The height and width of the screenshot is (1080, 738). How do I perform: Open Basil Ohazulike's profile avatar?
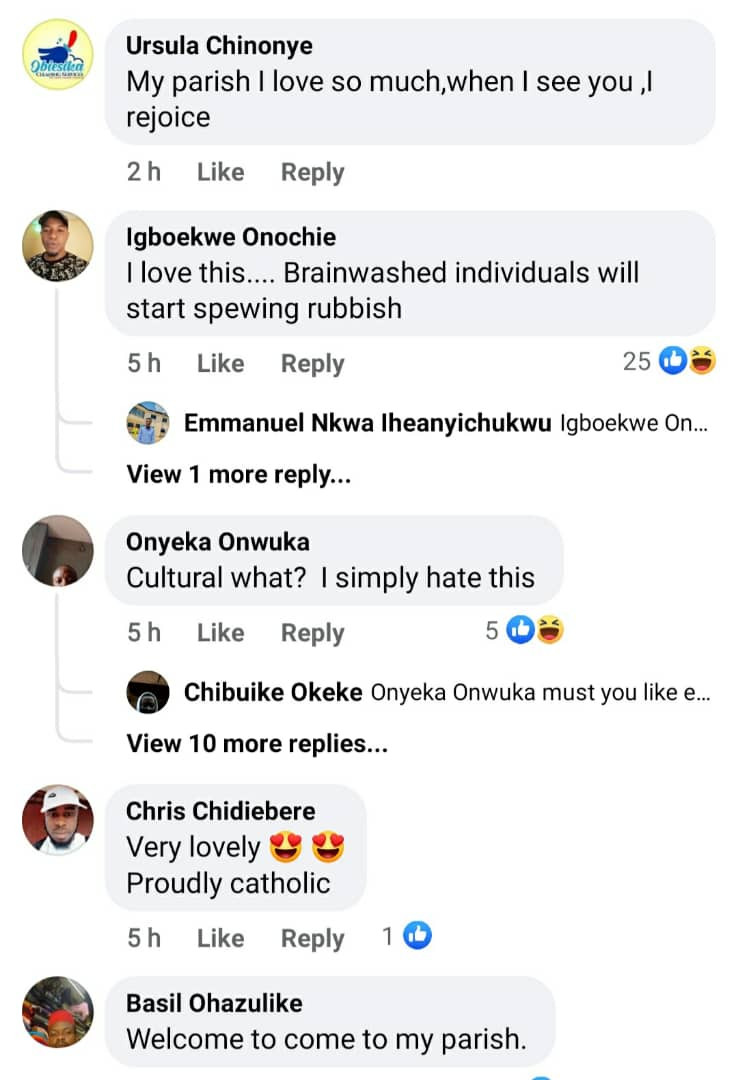tap(58, 1012)
